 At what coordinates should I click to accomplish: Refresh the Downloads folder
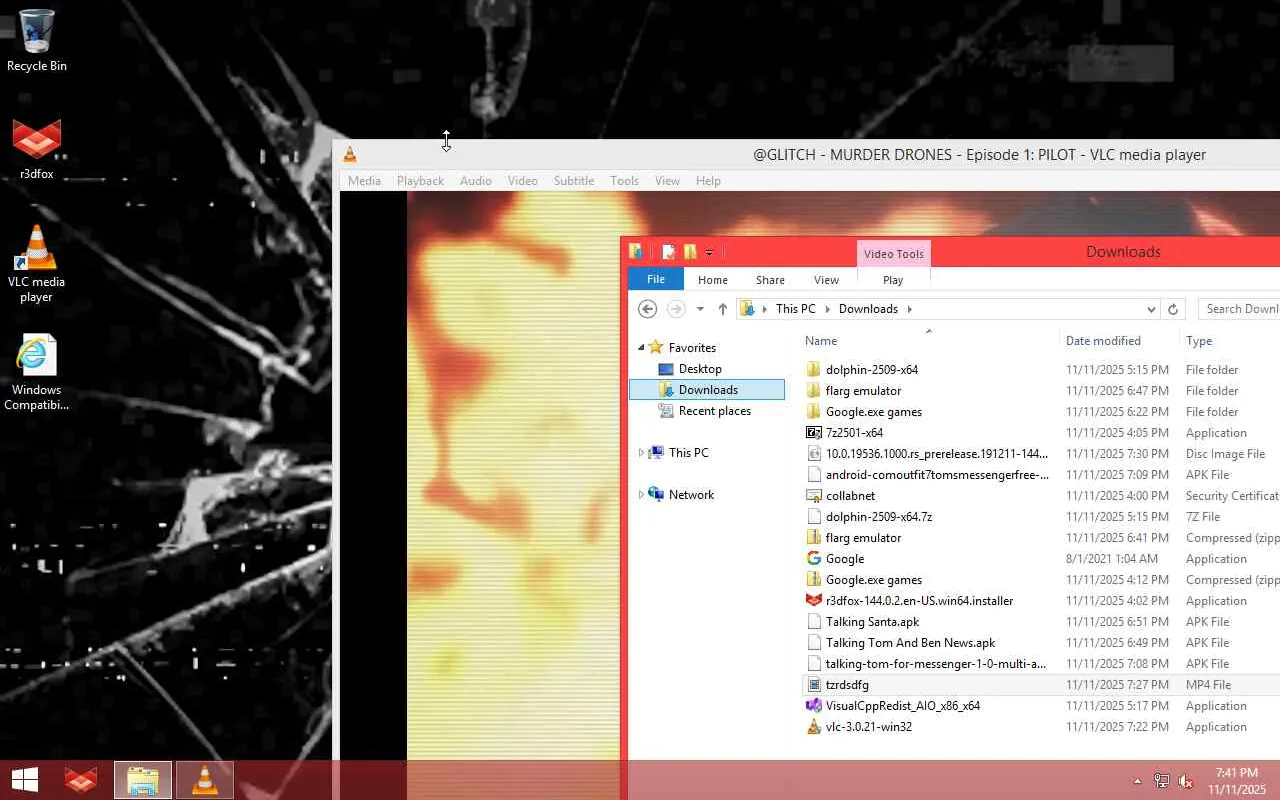coord(1173,309)
